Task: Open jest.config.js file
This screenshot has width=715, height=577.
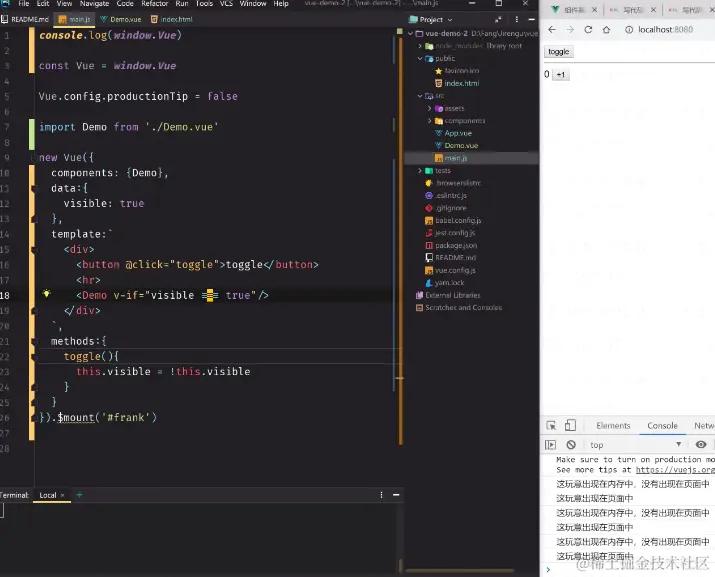Action: 450,233
